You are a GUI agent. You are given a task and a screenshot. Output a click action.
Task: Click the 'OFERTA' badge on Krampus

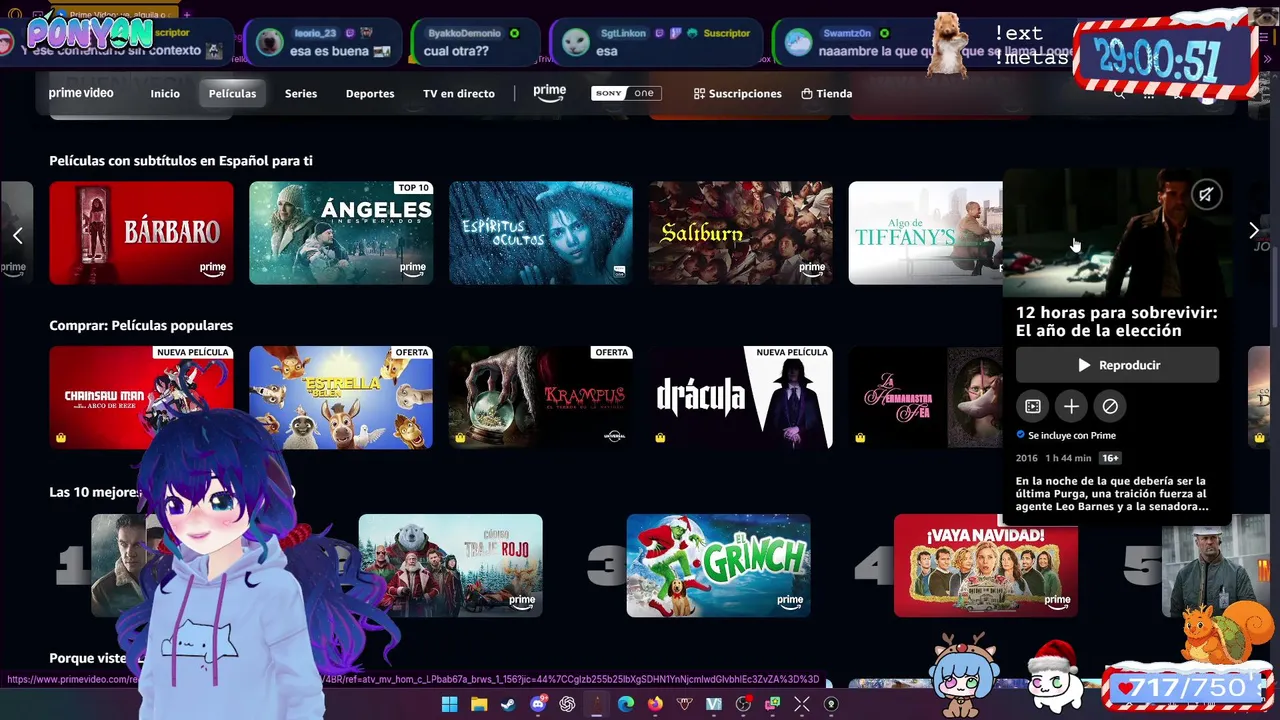(612, 352)
